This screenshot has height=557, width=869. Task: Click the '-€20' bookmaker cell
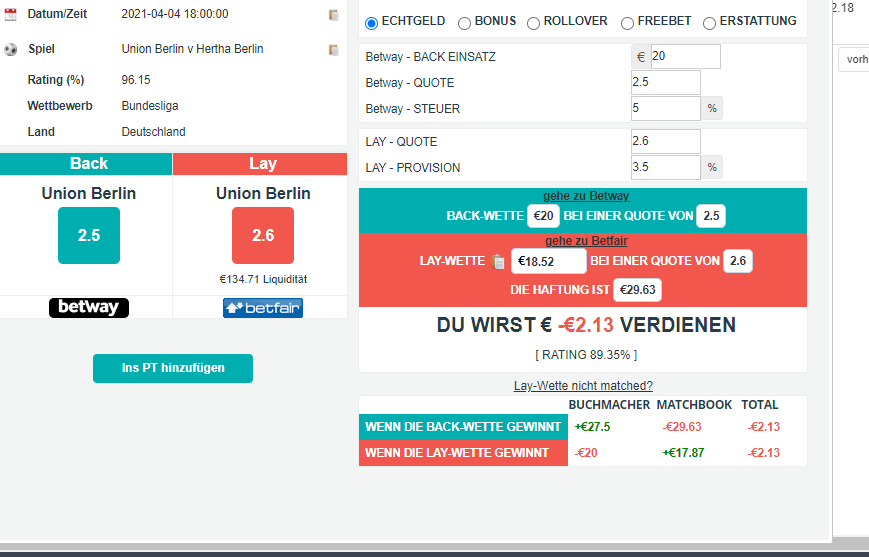tap(586, 453)
